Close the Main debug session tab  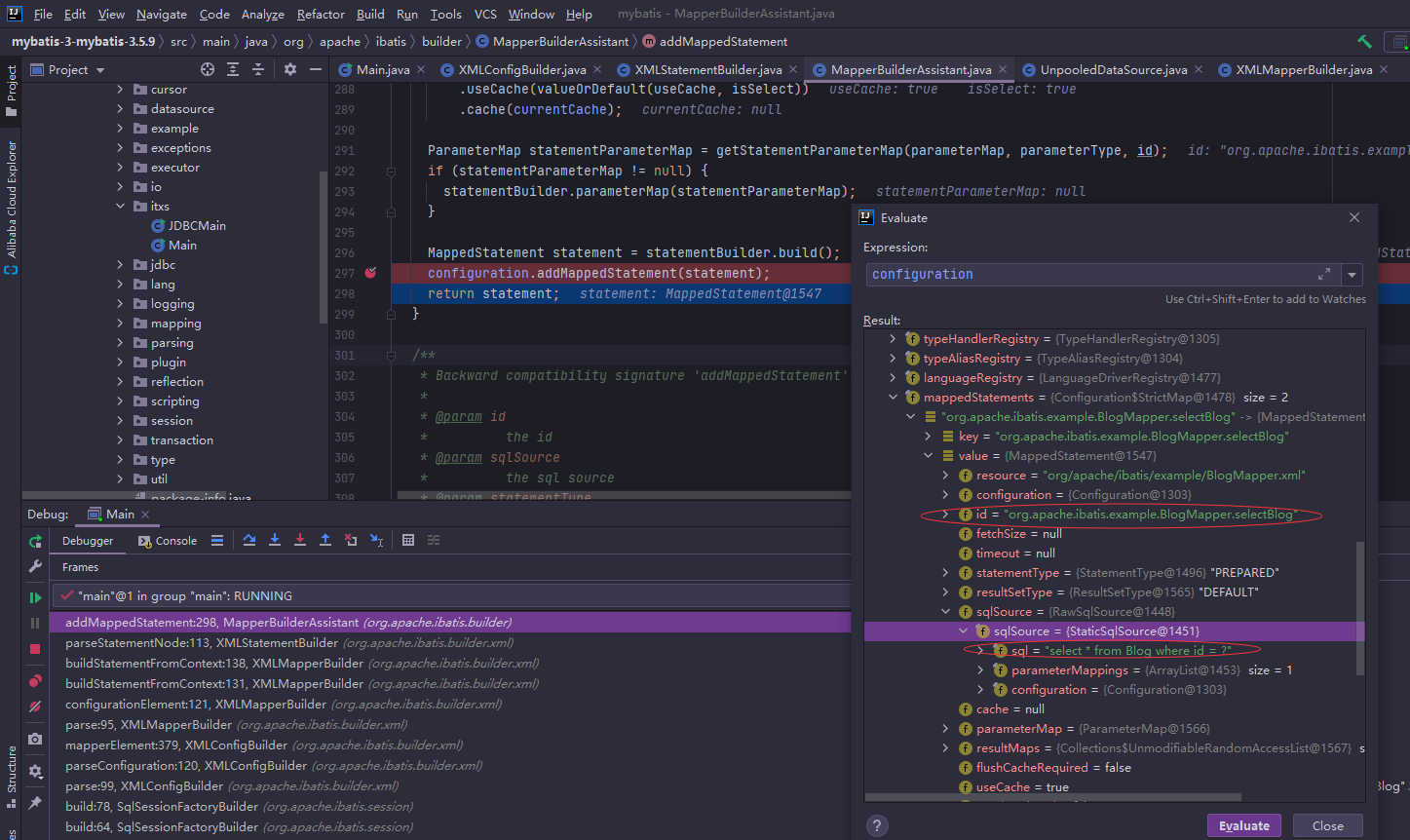(x=145, y=514)
